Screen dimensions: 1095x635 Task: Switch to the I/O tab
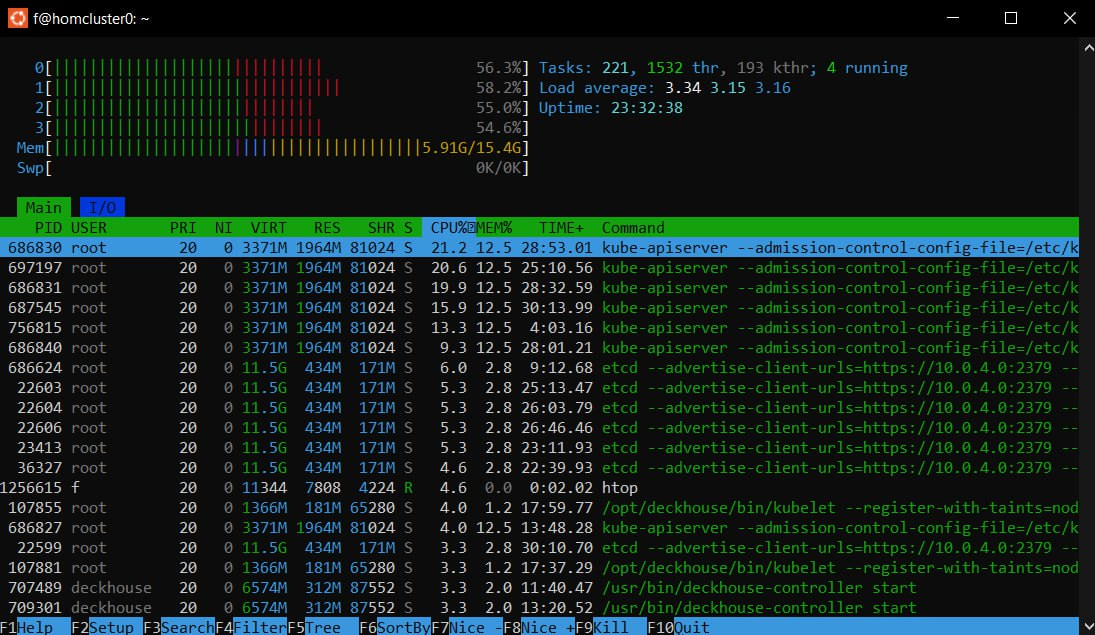pyautogui.click(x=102, y=207)
